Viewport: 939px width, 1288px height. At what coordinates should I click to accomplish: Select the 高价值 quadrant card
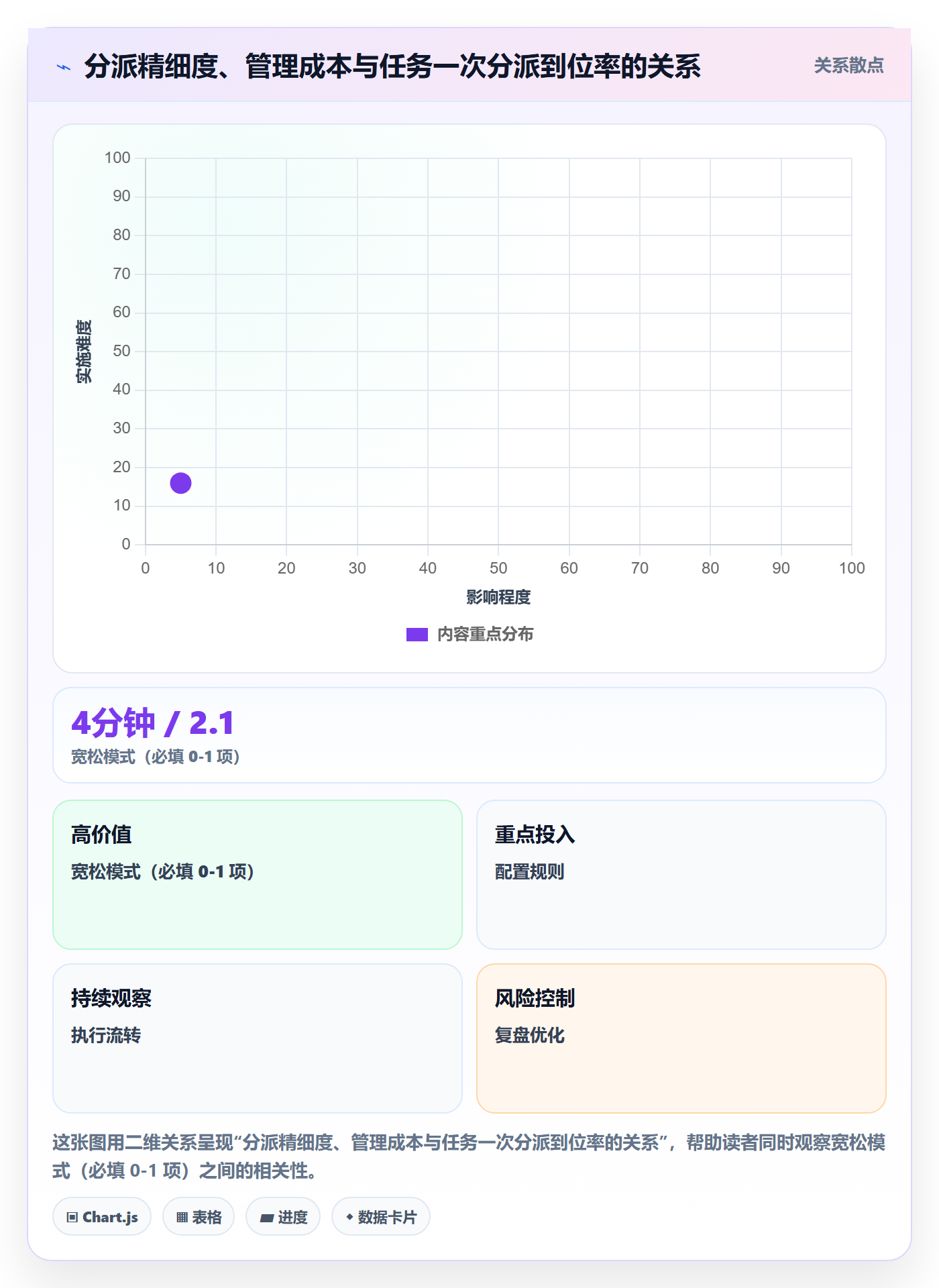click(x=258, y=874)
